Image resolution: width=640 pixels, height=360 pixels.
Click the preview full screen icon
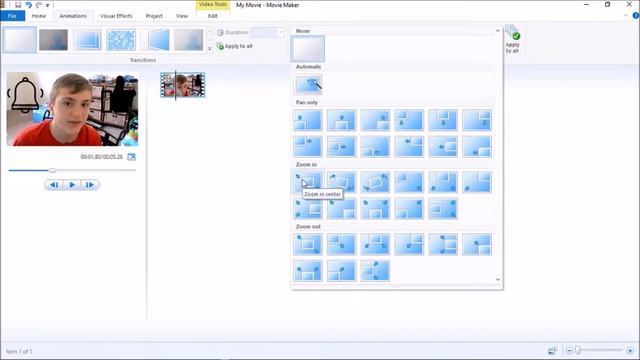pyautogui.click(x=131, y=157)
